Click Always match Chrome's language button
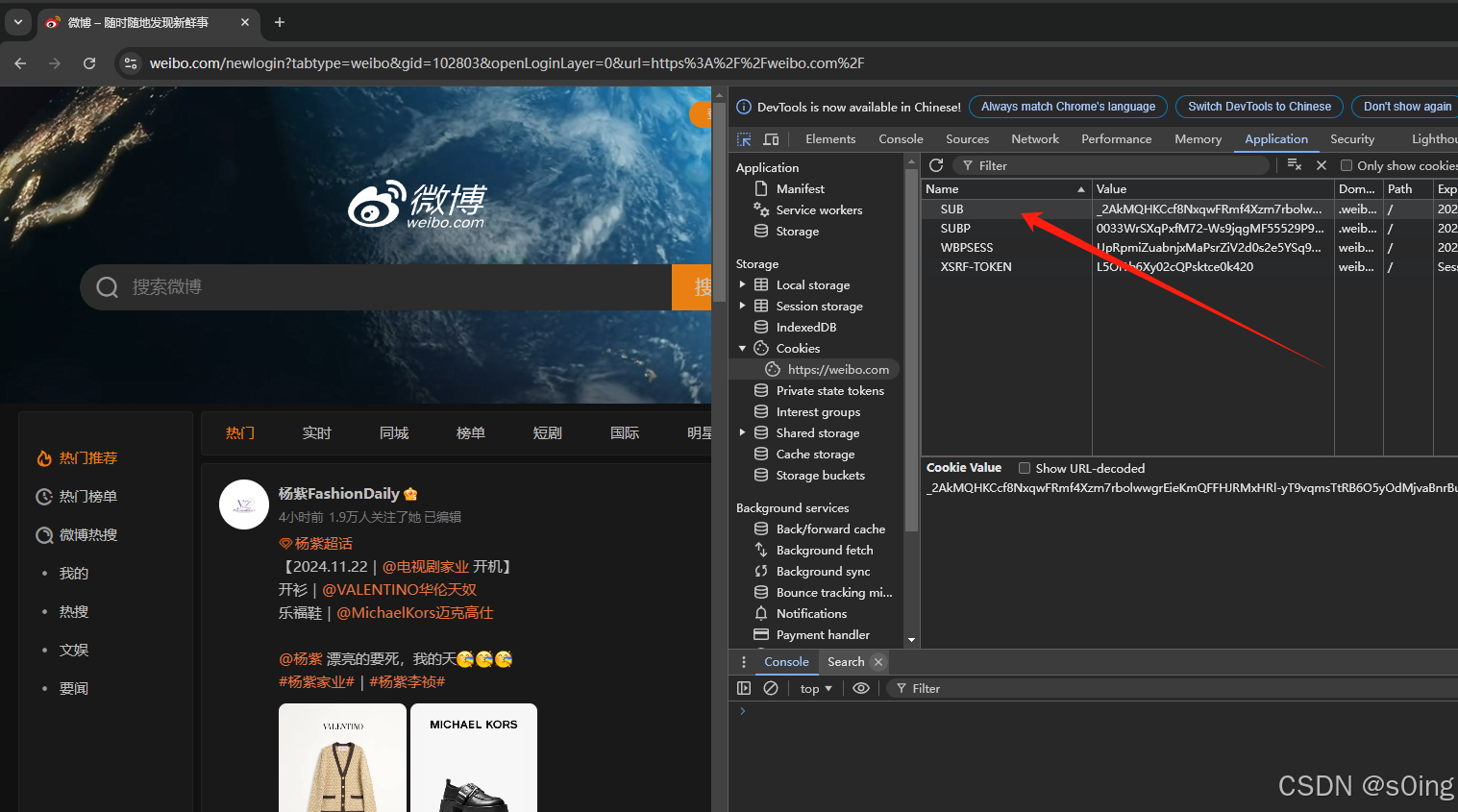This screenshot has width=1458, height=812. coord(1068,107)
